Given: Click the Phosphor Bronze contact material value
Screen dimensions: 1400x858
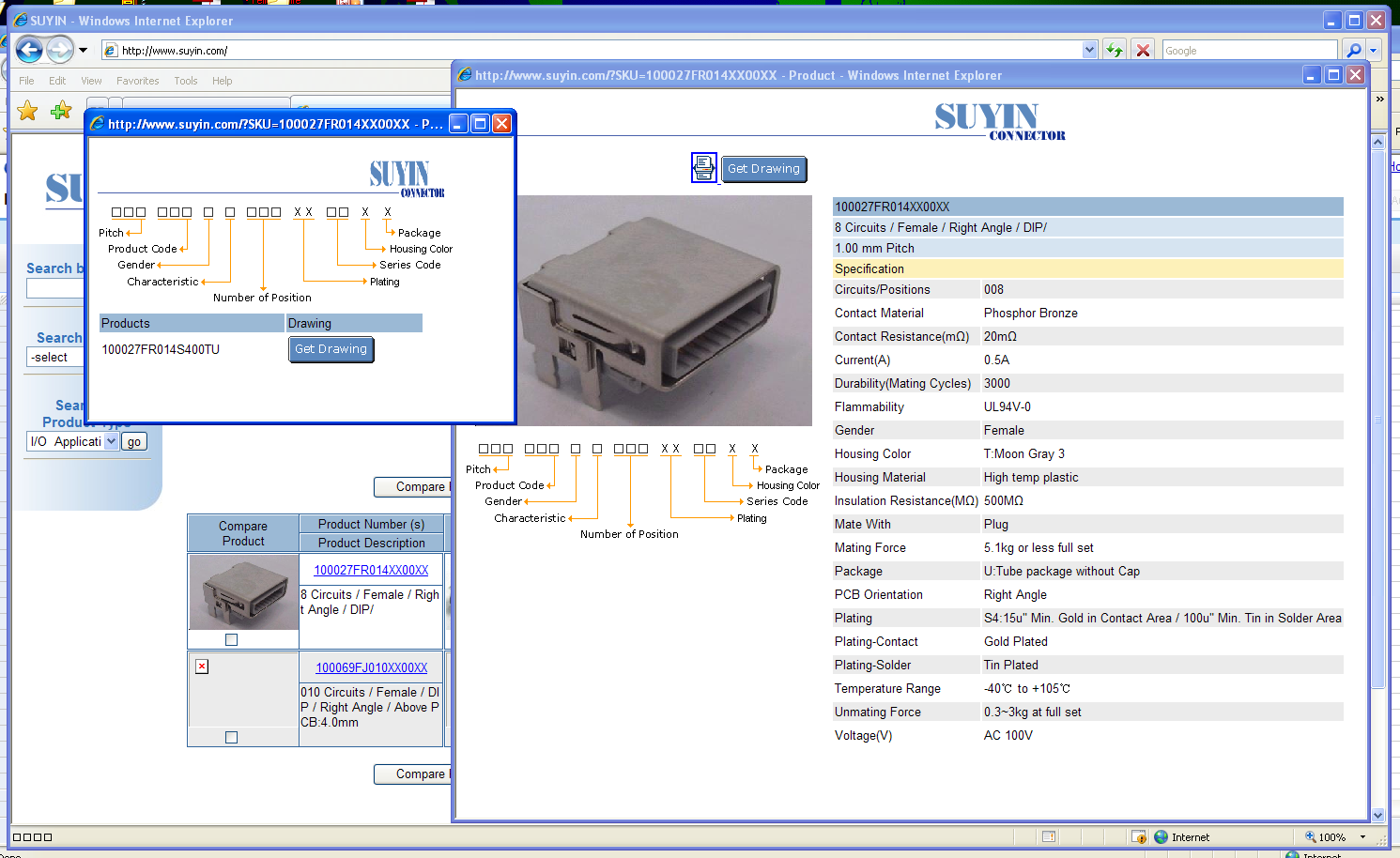Looking at the screenshot, I should click(1030, 314).
